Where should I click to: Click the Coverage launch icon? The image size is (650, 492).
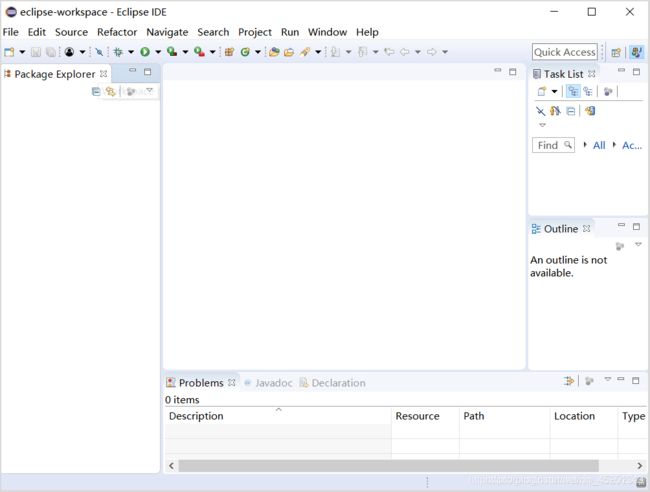172,52
